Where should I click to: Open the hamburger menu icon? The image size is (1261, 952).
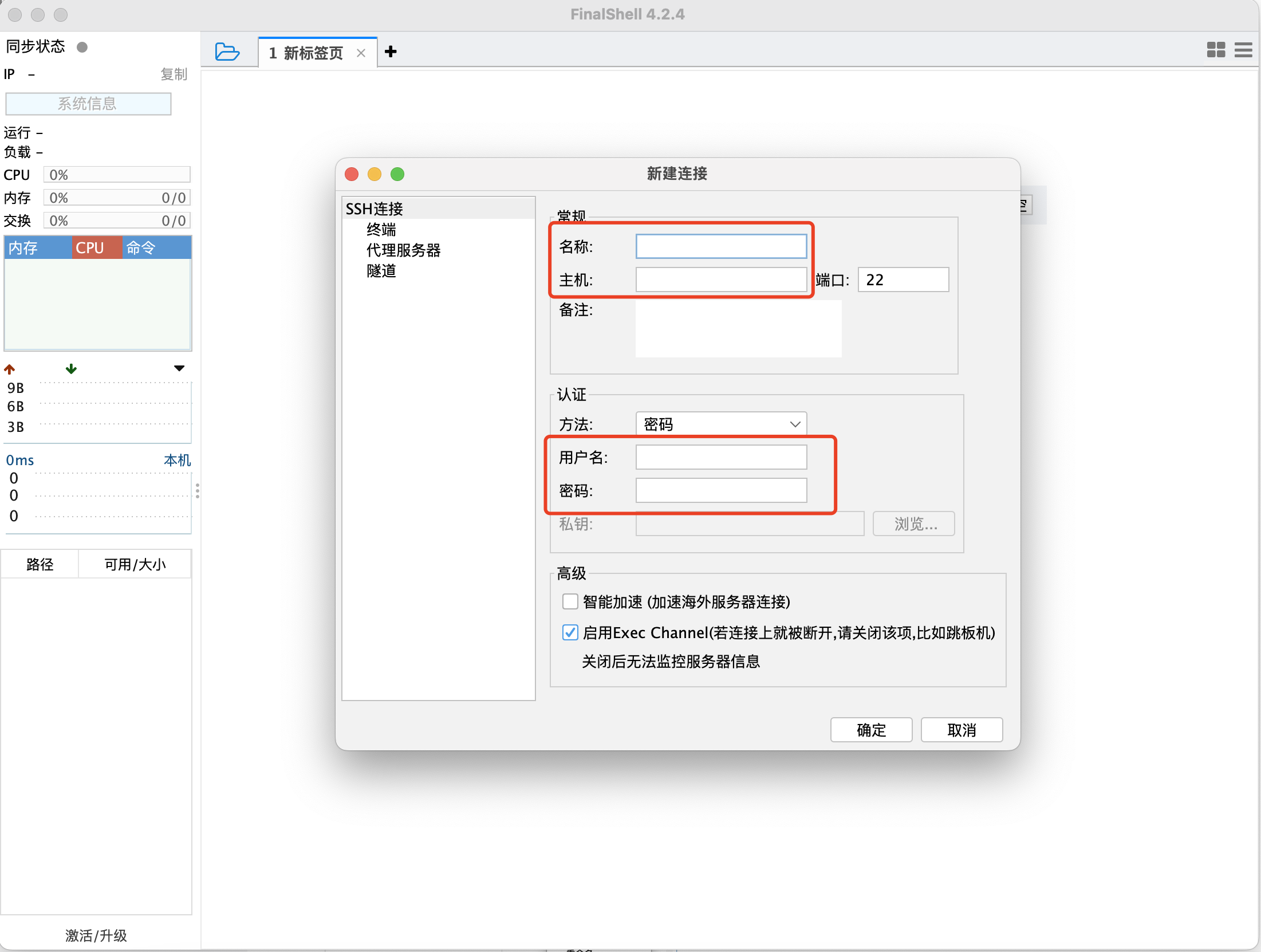point(1243,50)
